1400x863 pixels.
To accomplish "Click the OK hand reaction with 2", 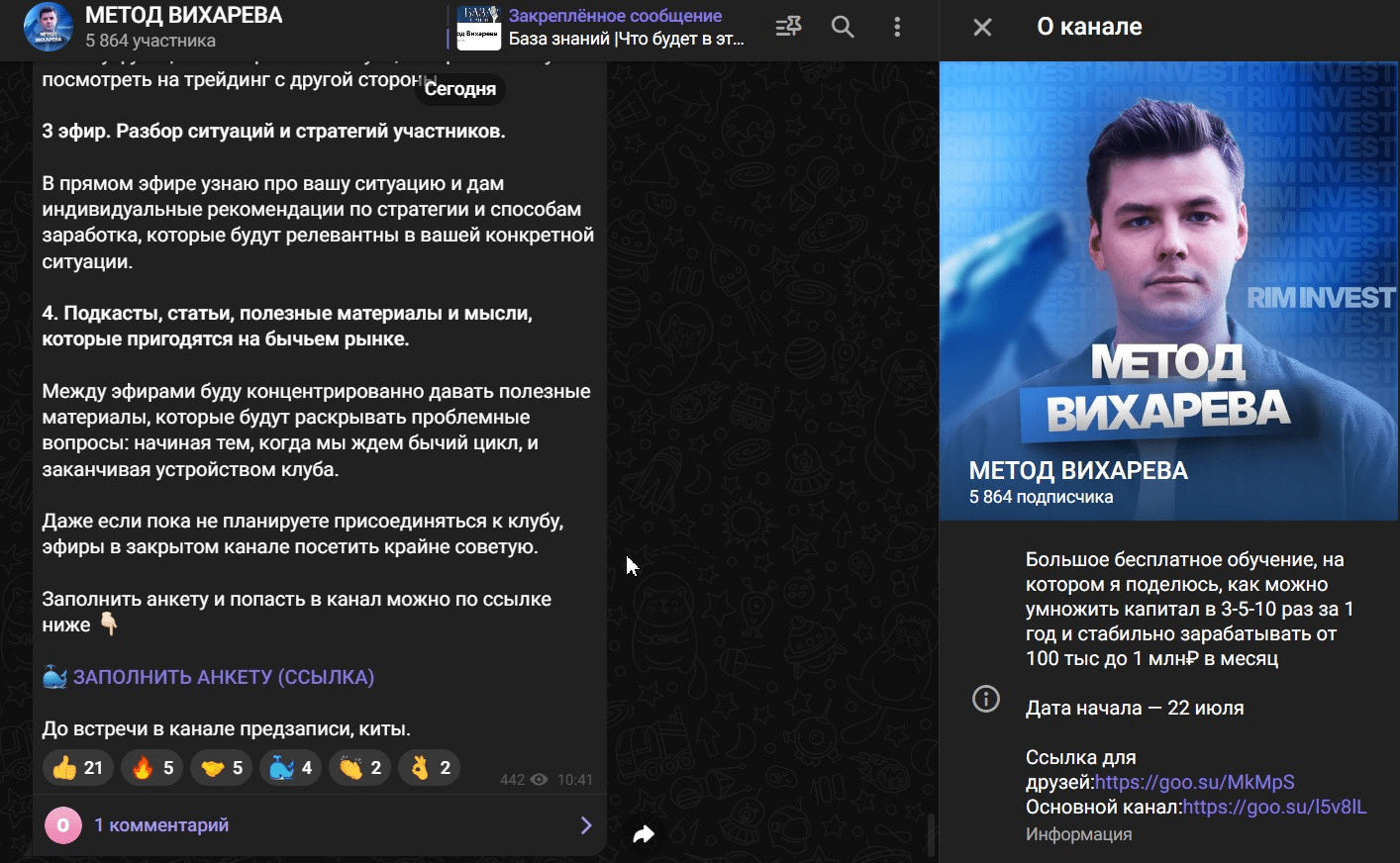I will point(430,768).
